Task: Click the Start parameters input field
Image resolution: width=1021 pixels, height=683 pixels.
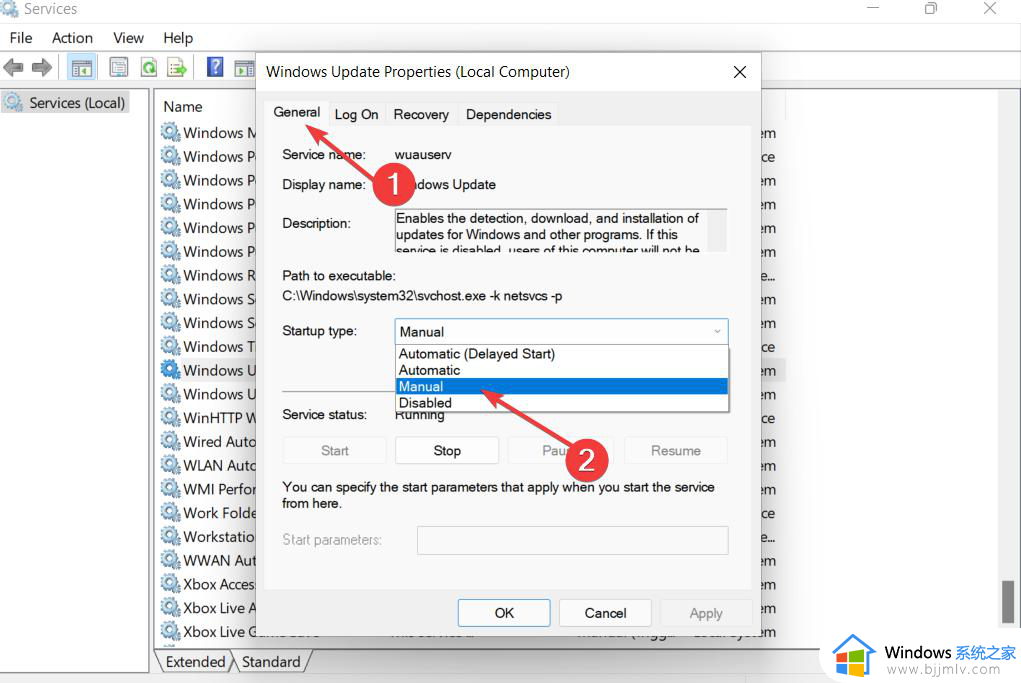Action: (x=572, y=540)
